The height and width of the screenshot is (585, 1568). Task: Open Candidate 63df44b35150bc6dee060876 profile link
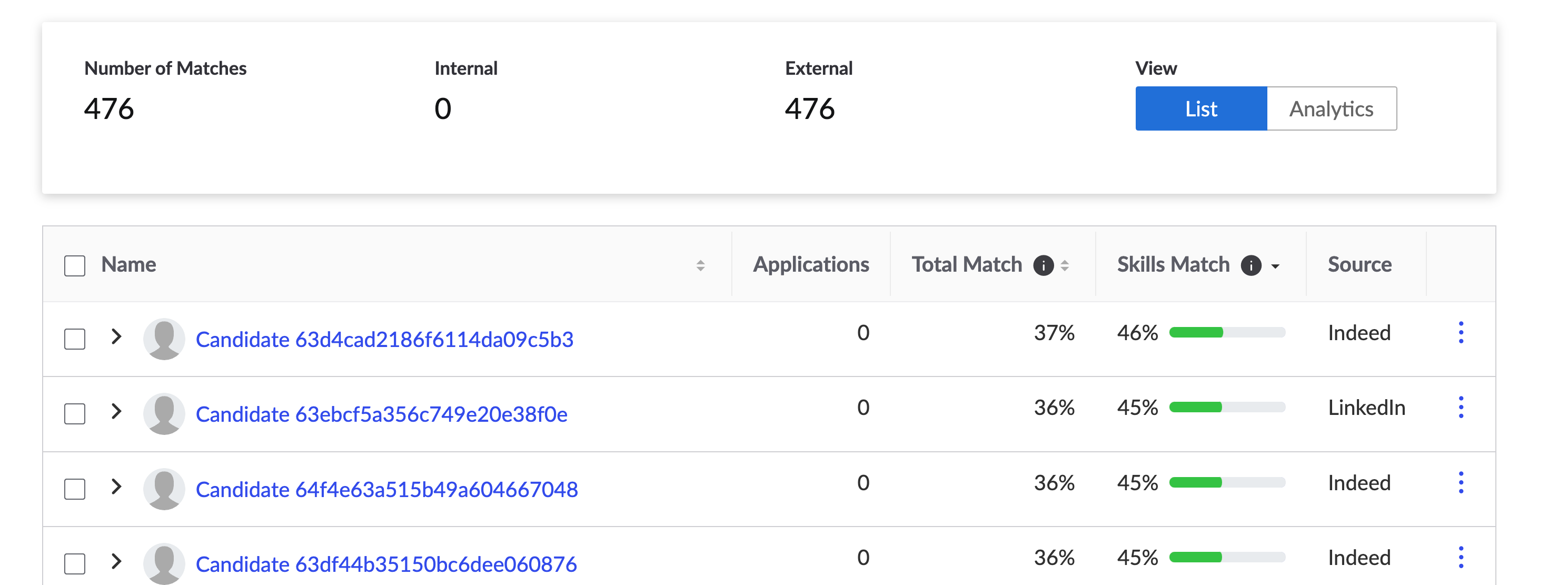[386, 564]
